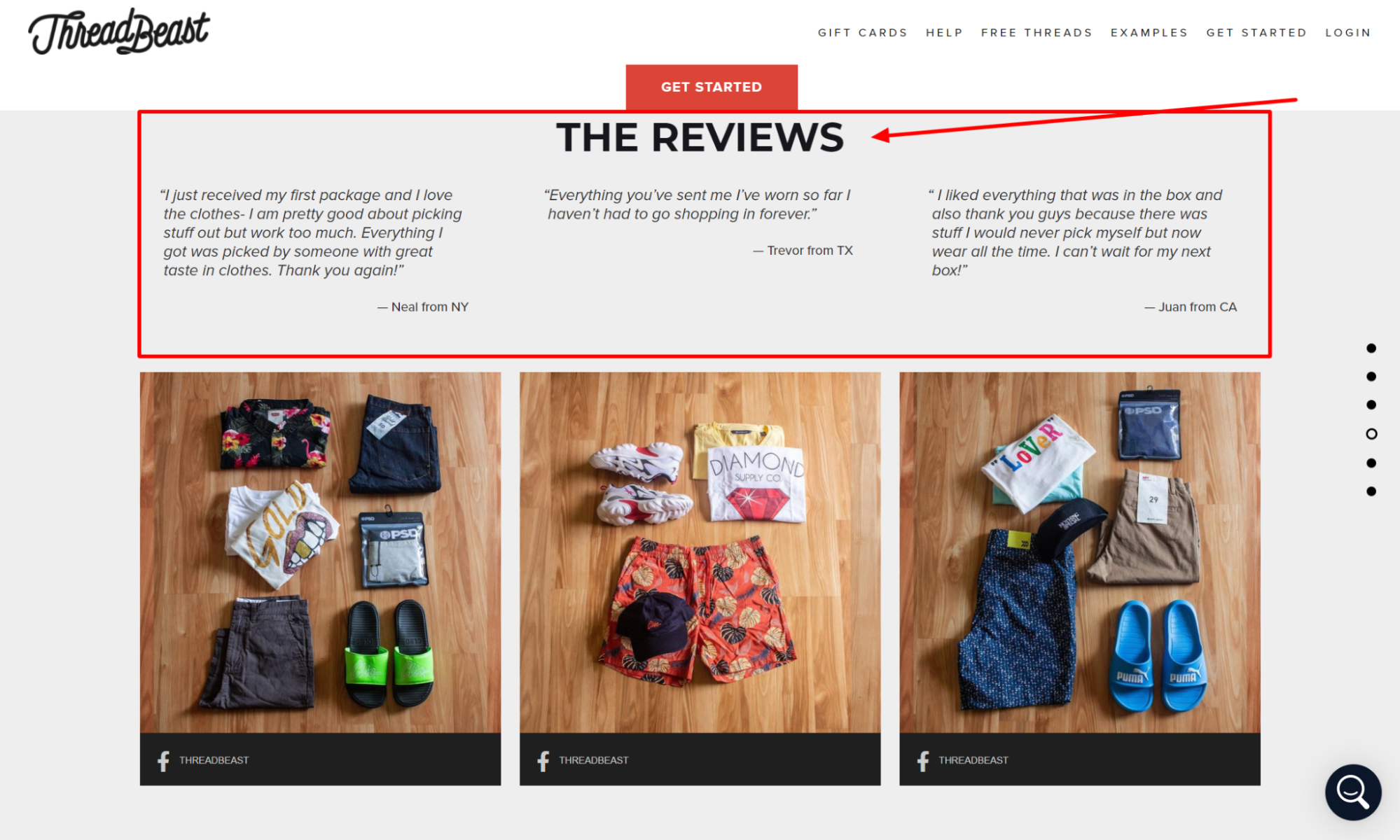The image size is (1400, 840).
Task: Click the Login link
Action: pyautogui.click(x=1348, y=33)
